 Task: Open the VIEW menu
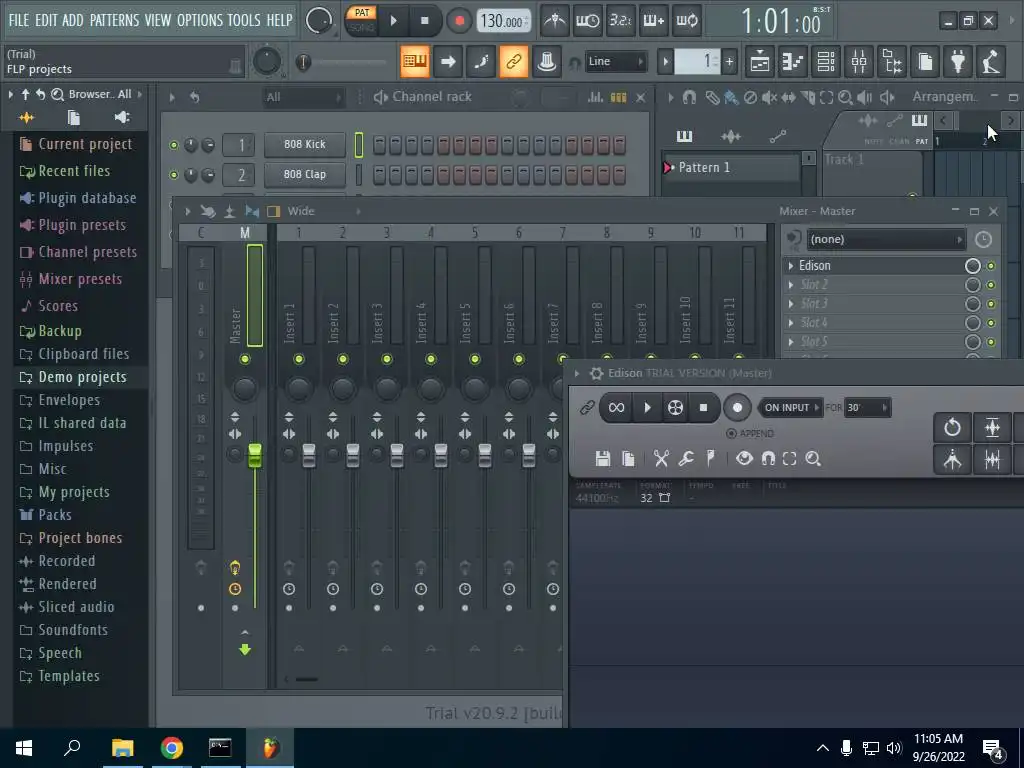click(157, 20)
